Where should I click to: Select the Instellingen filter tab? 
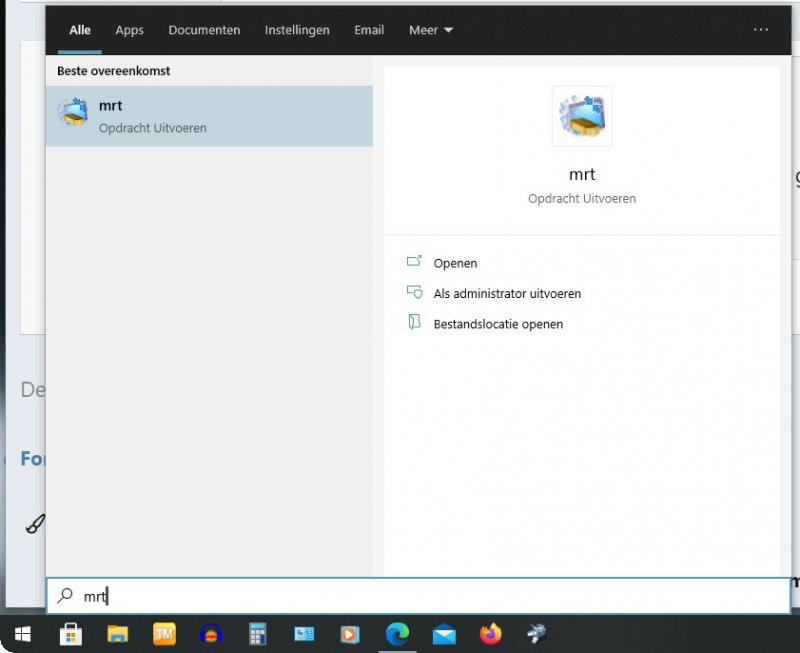coord(297,30)
